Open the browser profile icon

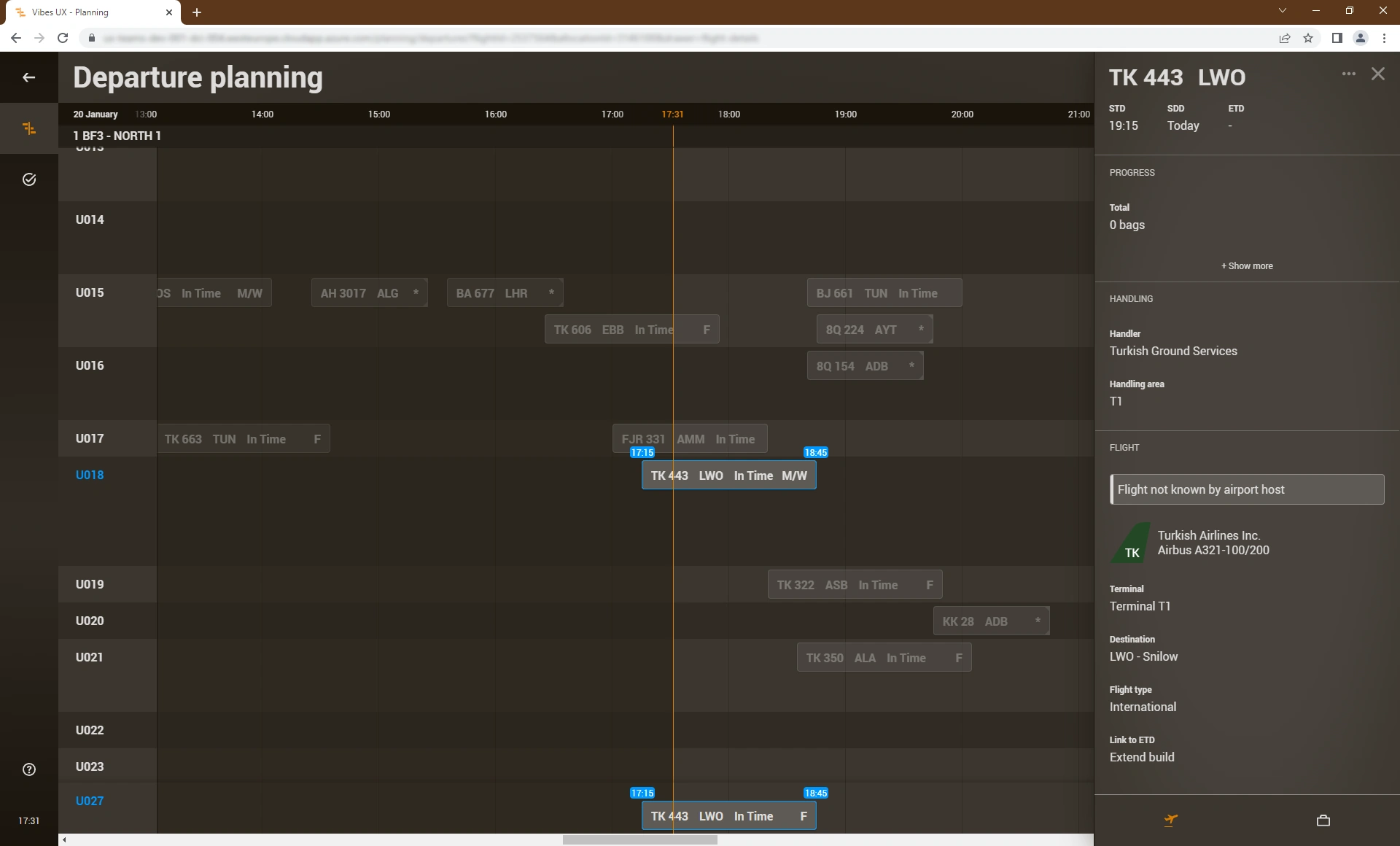click(1361, 38)
